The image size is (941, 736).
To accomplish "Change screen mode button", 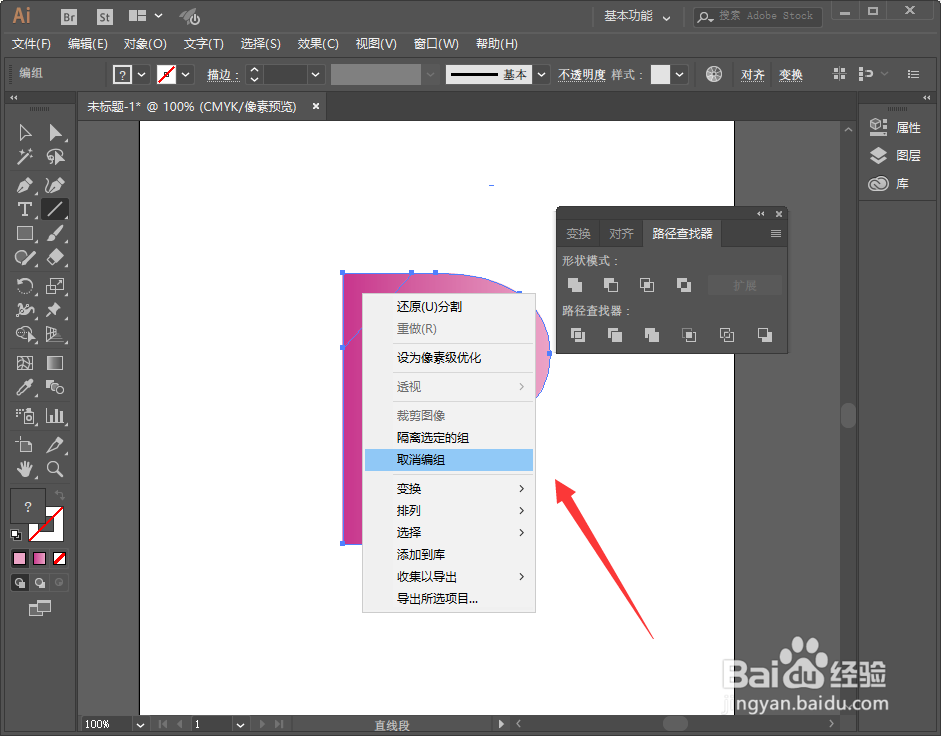I will (x=40, y=609).
